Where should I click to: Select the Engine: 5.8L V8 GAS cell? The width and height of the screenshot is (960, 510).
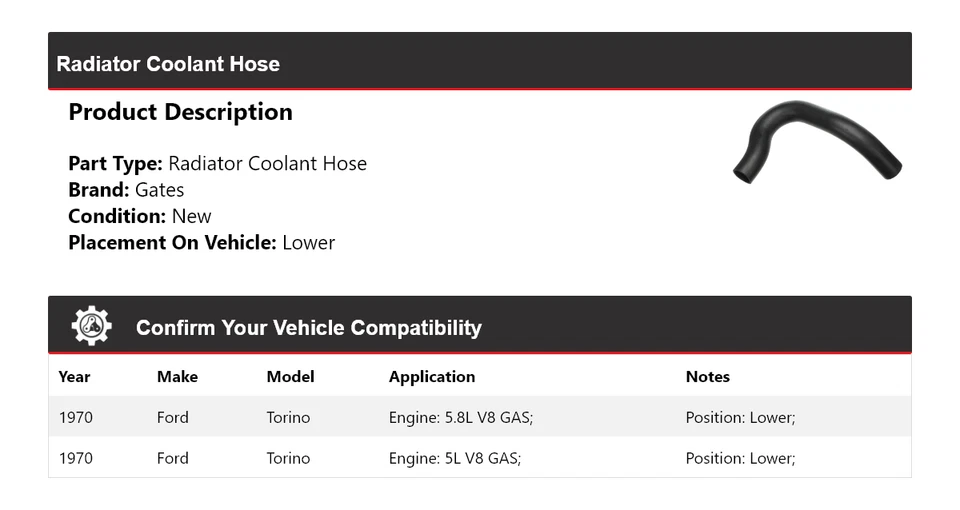(x=460, y=417)
